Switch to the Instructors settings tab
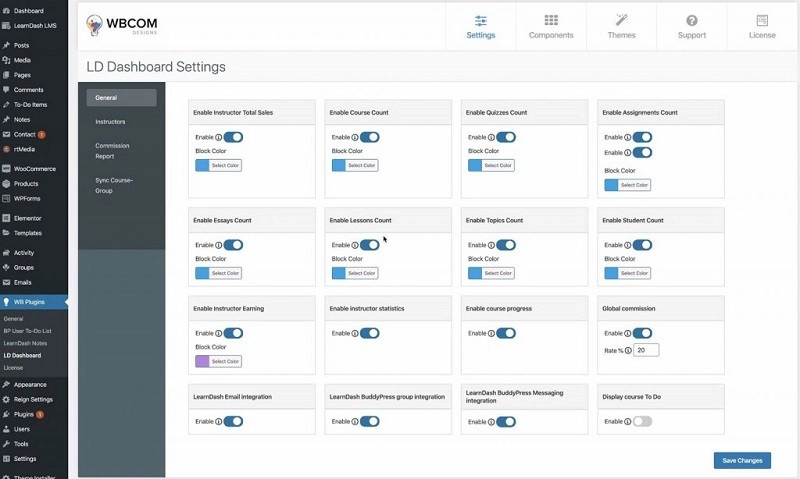800x479 pixels. [x=110, y=122]
